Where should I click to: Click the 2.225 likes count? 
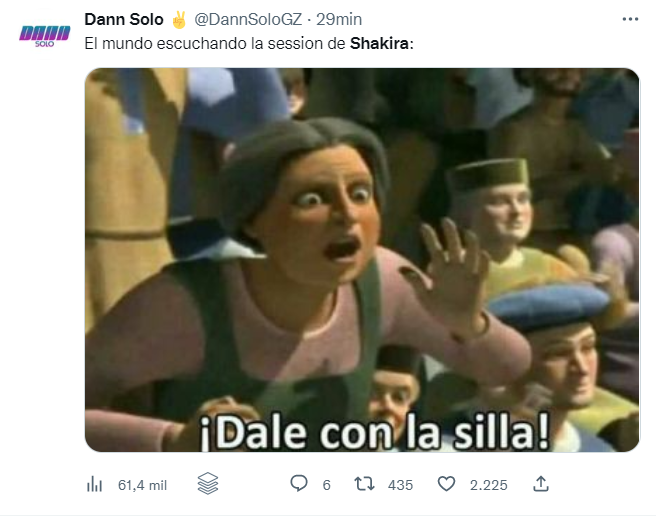click(488, 485)
